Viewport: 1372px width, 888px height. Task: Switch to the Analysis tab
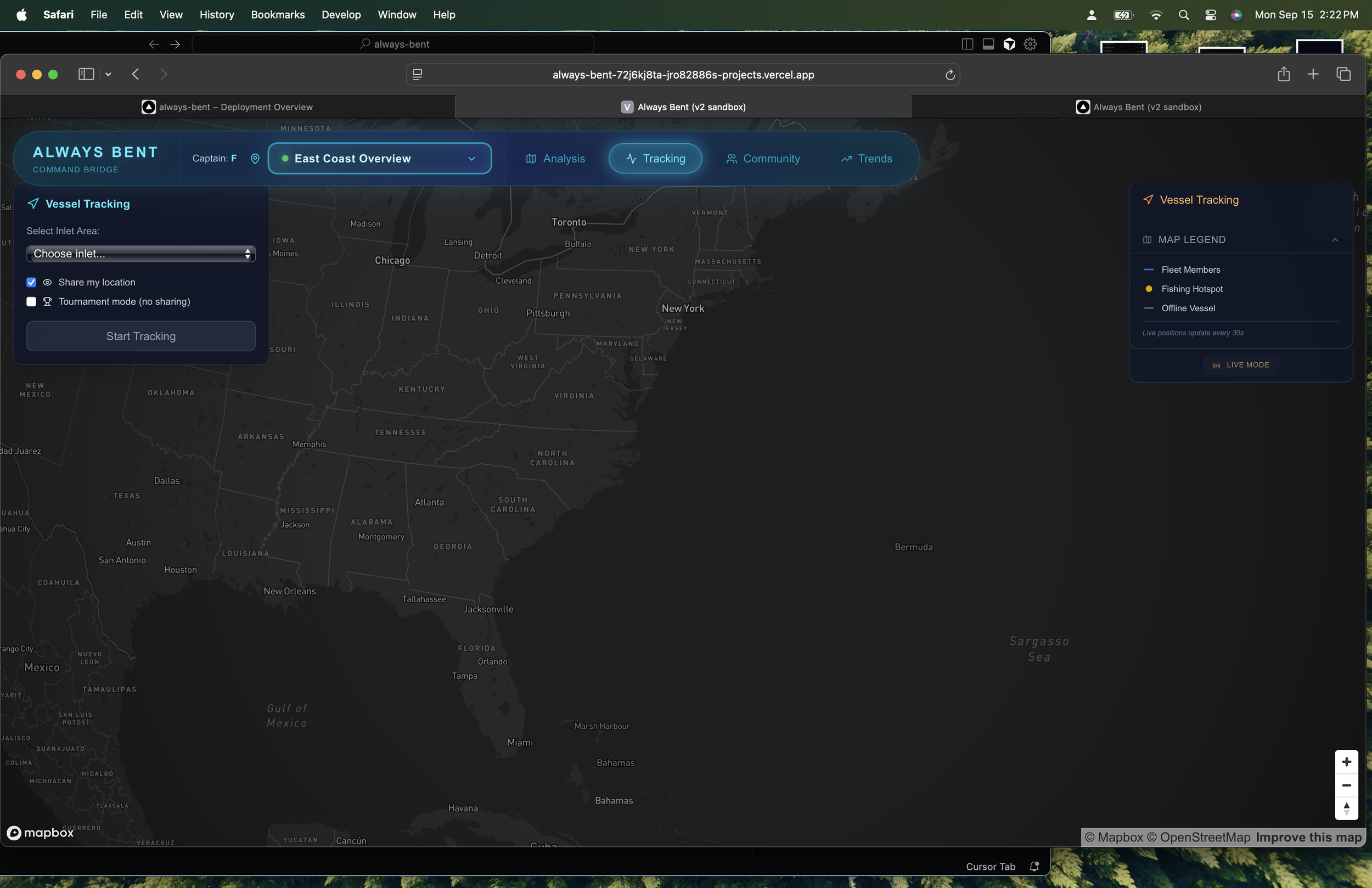coord(555,159)
